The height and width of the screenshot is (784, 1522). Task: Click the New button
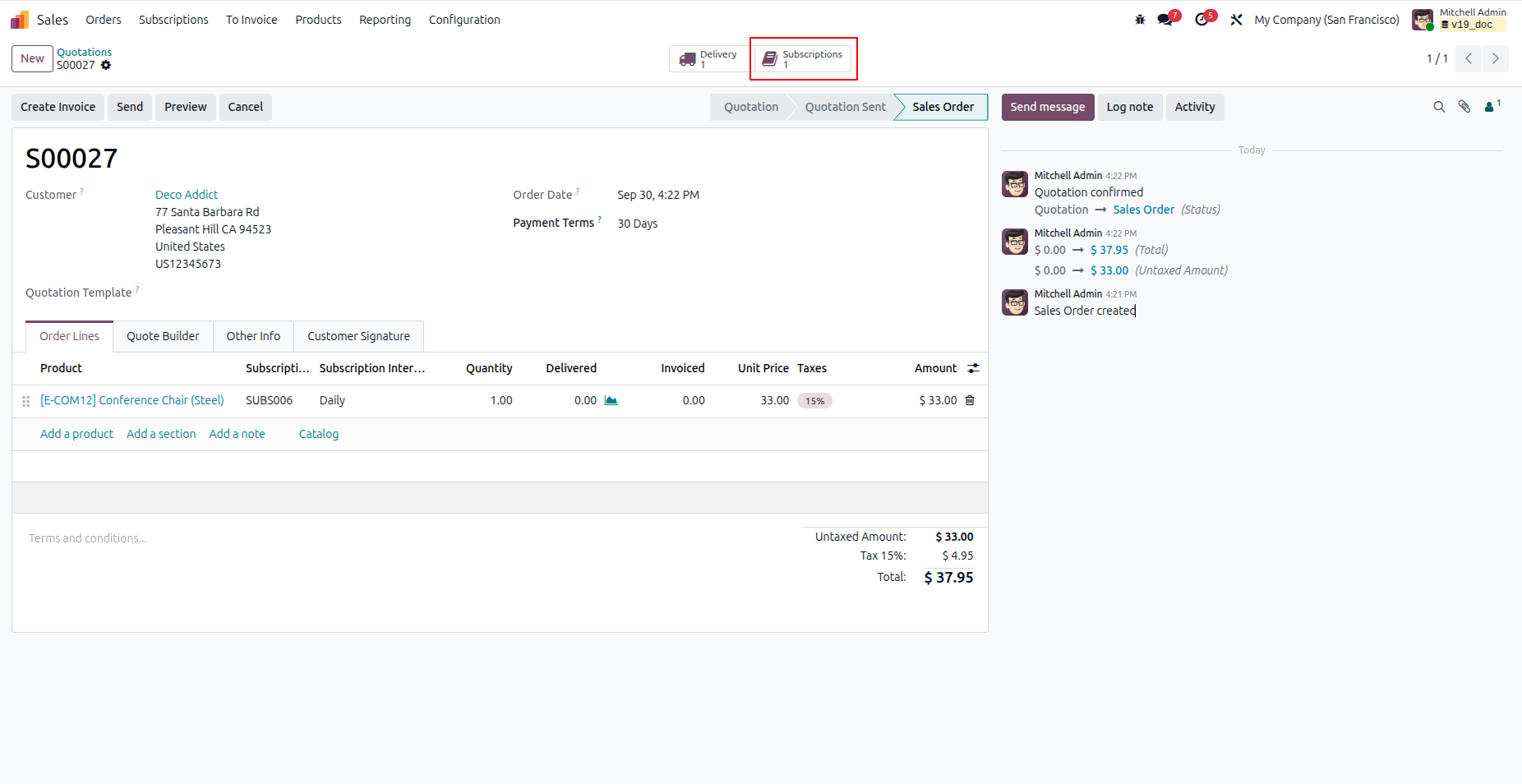point(32,58)
